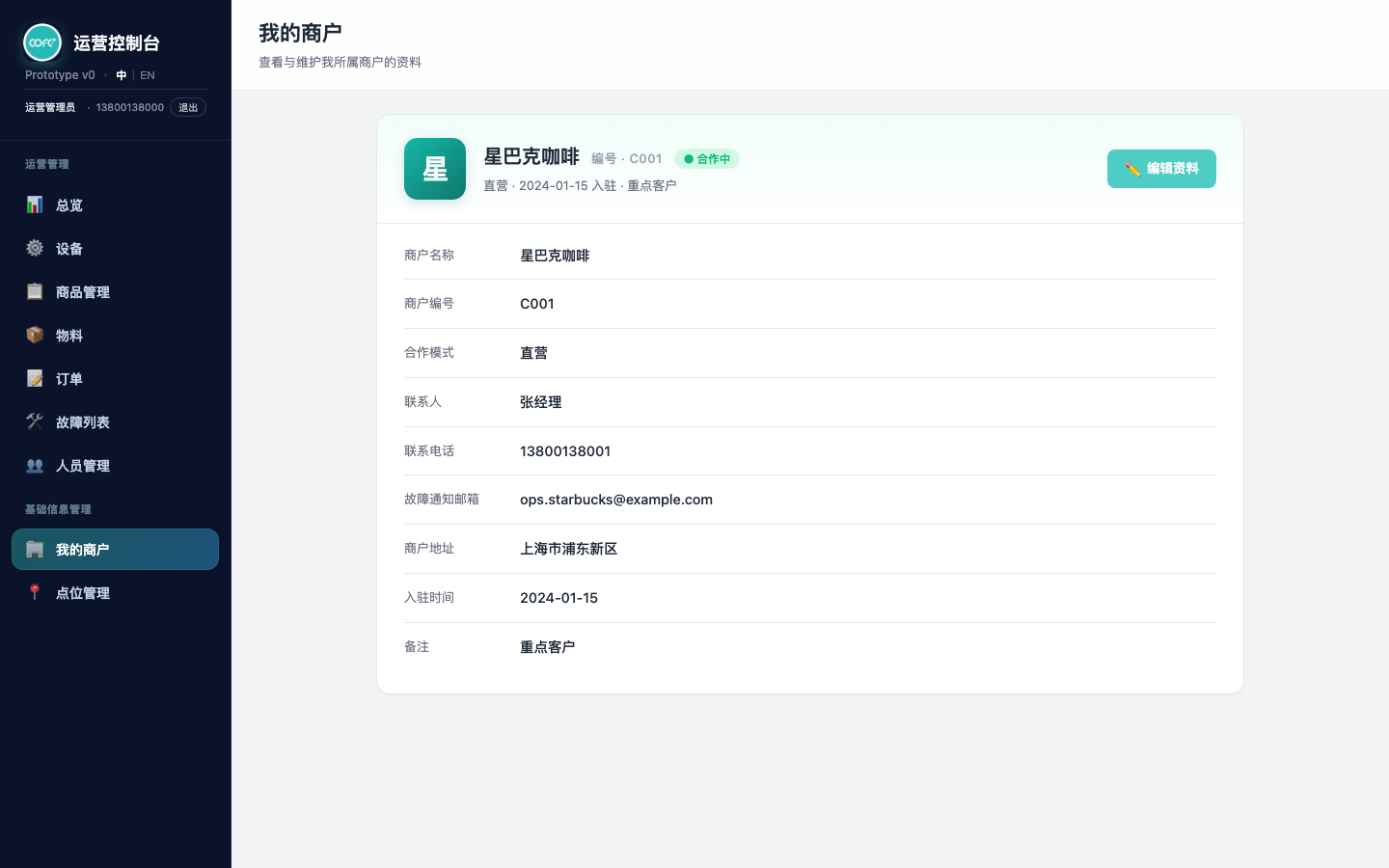Click the 我的商户 building icon
Screen dimensions: 1389x868
[35, 549]
